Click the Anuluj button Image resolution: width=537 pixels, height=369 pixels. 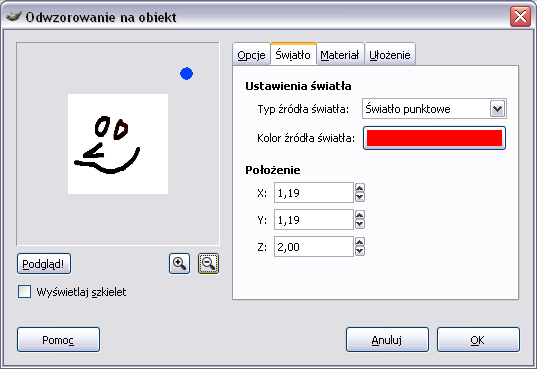[x=387, y=340]
